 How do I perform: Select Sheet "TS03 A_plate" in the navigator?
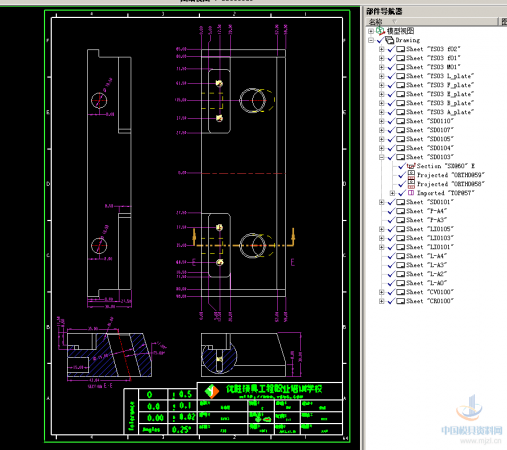coord(440,112)
